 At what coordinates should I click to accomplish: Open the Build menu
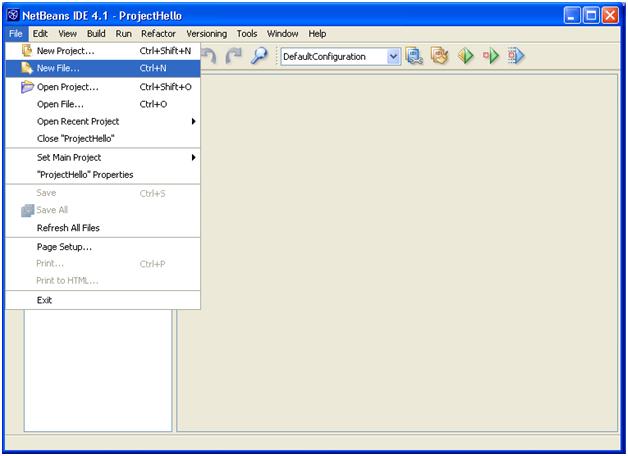click(x=96, y=34)
